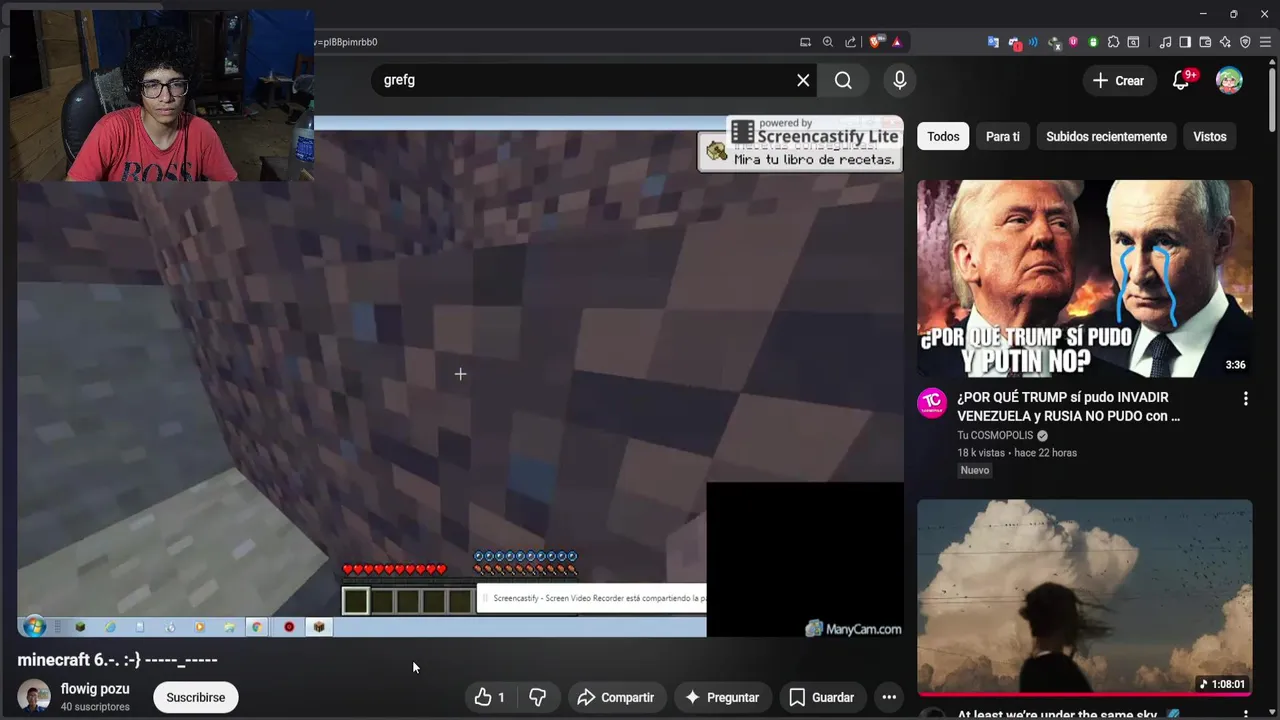Select the Todos filter chip
Screen dimensions: 1280x720
[943, 136]
